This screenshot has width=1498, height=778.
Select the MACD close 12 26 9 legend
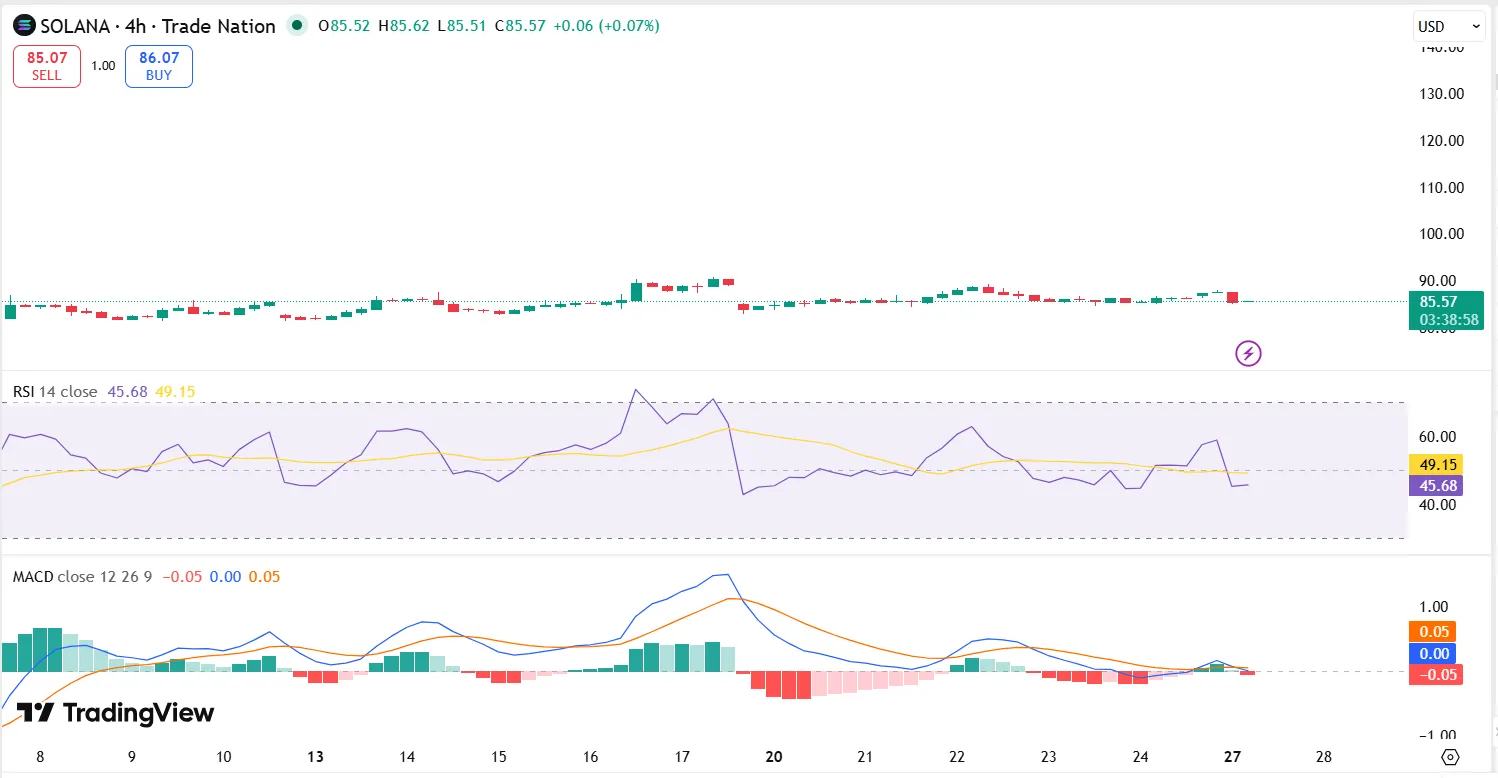tap(82, 577)
